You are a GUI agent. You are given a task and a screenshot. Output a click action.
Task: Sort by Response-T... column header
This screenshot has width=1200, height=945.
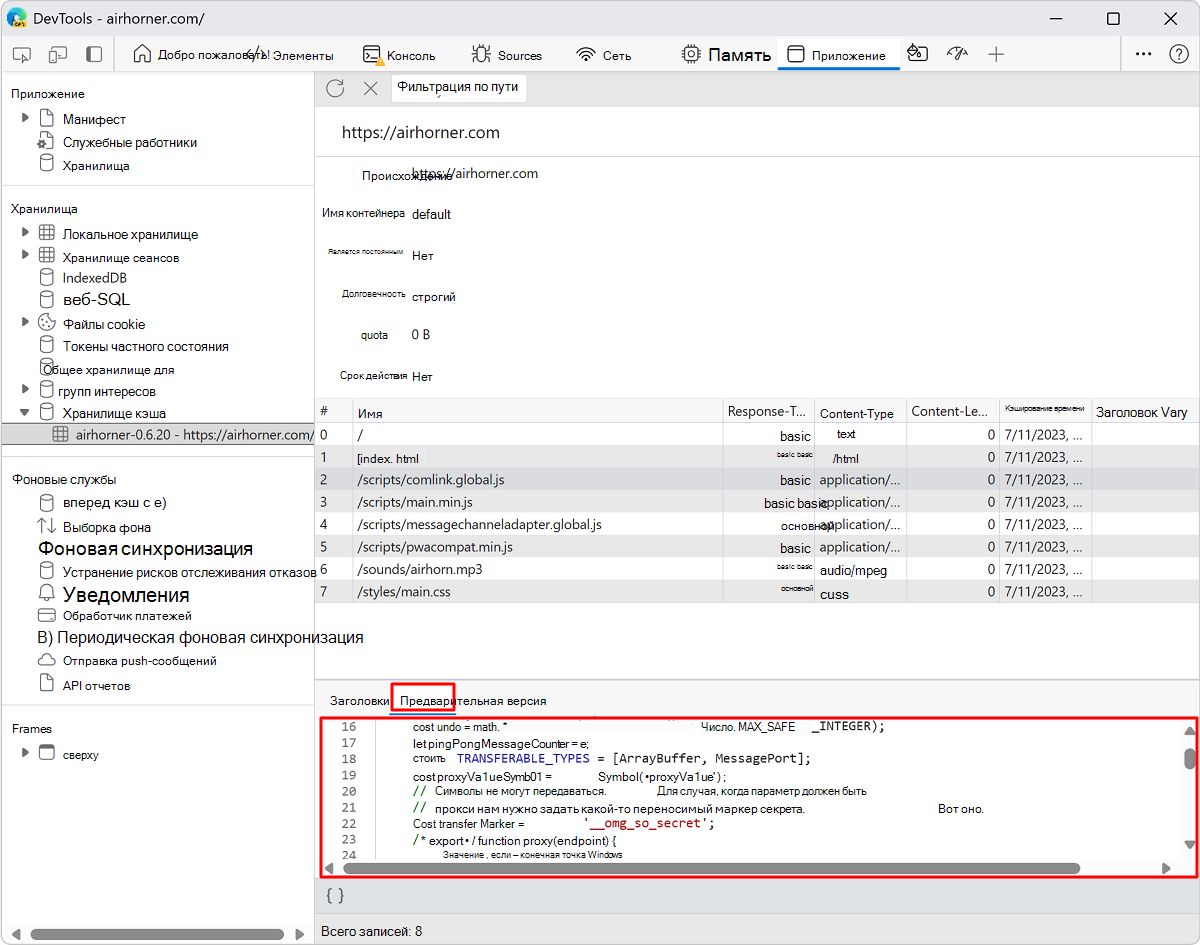768,412
